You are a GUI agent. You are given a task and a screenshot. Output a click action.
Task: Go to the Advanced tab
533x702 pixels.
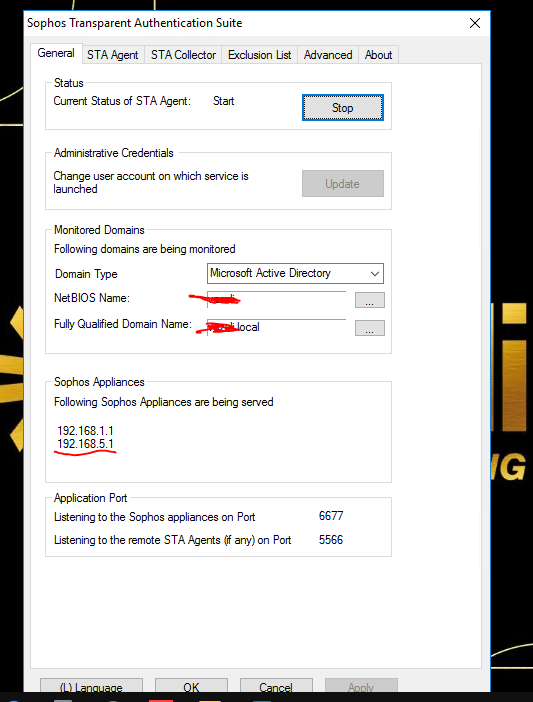point(328,55)
